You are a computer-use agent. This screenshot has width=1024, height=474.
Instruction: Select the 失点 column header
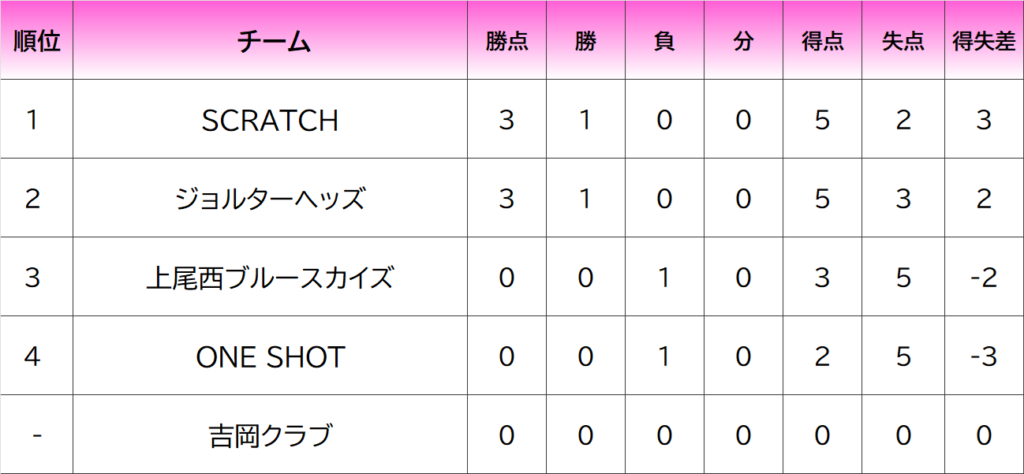coord(903,40)
